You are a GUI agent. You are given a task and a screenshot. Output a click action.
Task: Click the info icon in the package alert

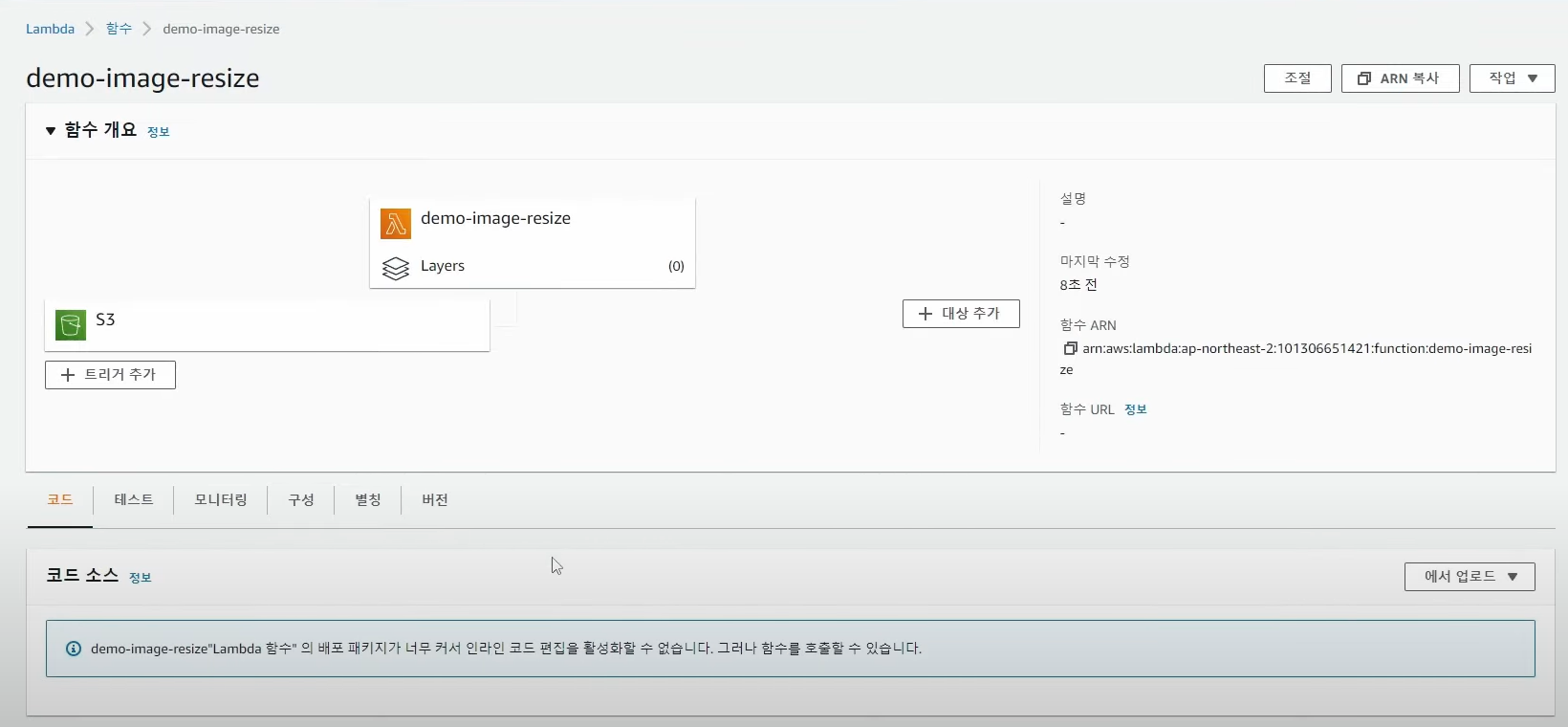click(74, 649)
